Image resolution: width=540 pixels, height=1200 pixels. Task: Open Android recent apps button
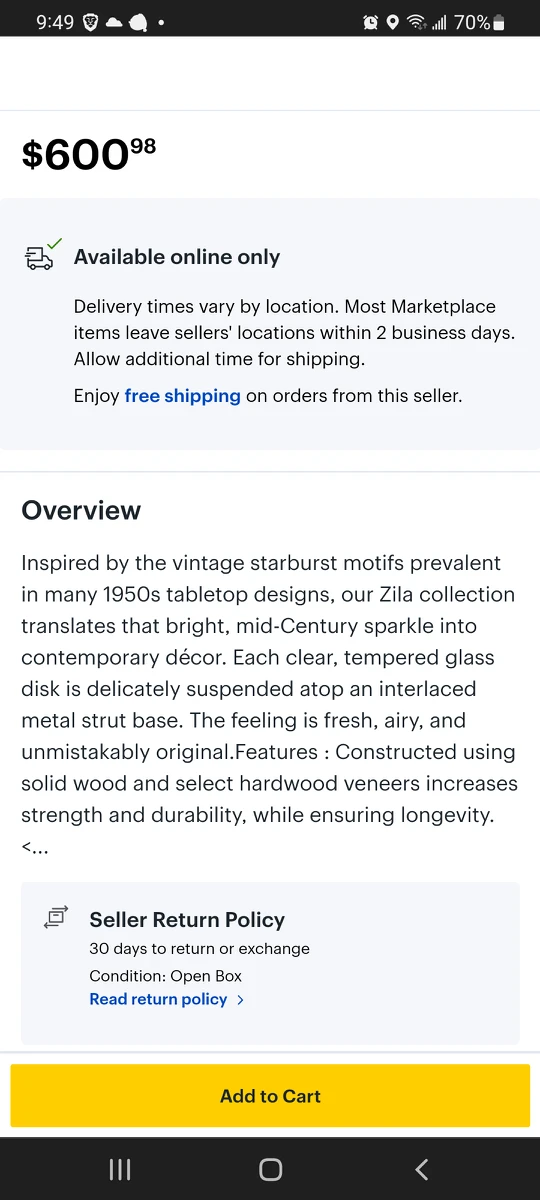coord(120,1169)
